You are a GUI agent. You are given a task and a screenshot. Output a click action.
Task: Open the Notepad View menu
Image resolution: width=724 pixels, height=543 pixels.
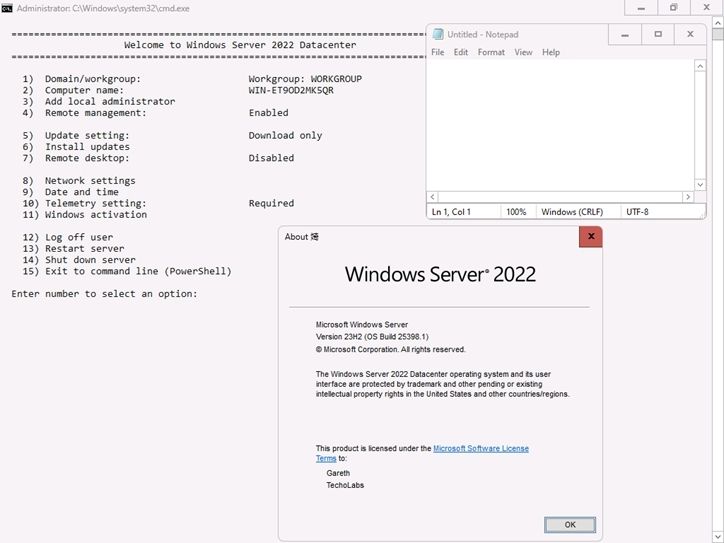(x=523, y=52)
